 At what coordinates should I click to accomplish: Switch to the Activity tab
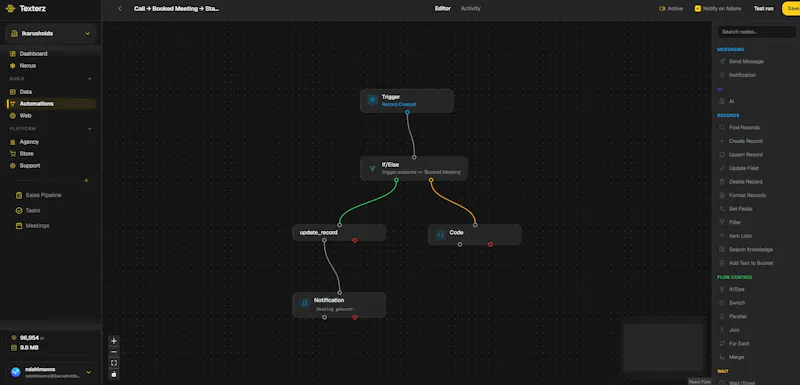click(x=470, y=9)
